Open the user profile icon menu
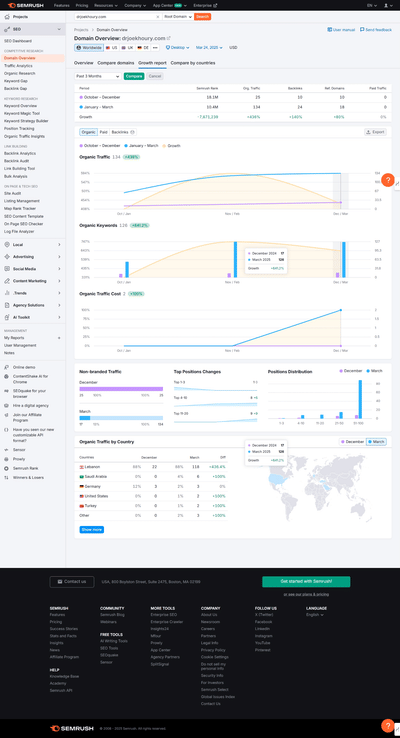 (x=388, y=5)
